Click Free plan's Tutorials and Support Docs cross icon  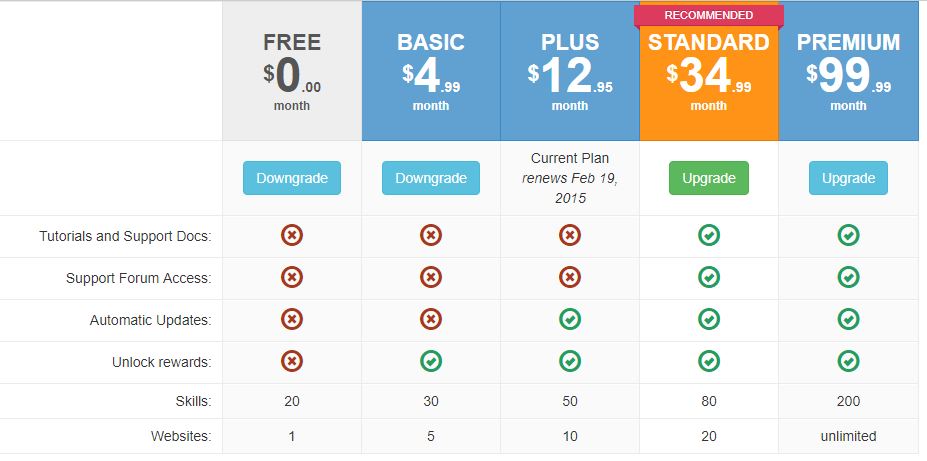tap(291, 235)
